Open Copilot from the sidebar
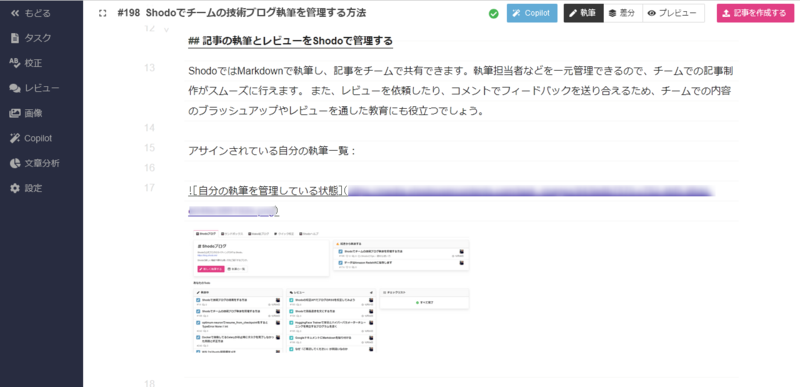This screenshot has height=387, width=800. (x=32, y=138)
